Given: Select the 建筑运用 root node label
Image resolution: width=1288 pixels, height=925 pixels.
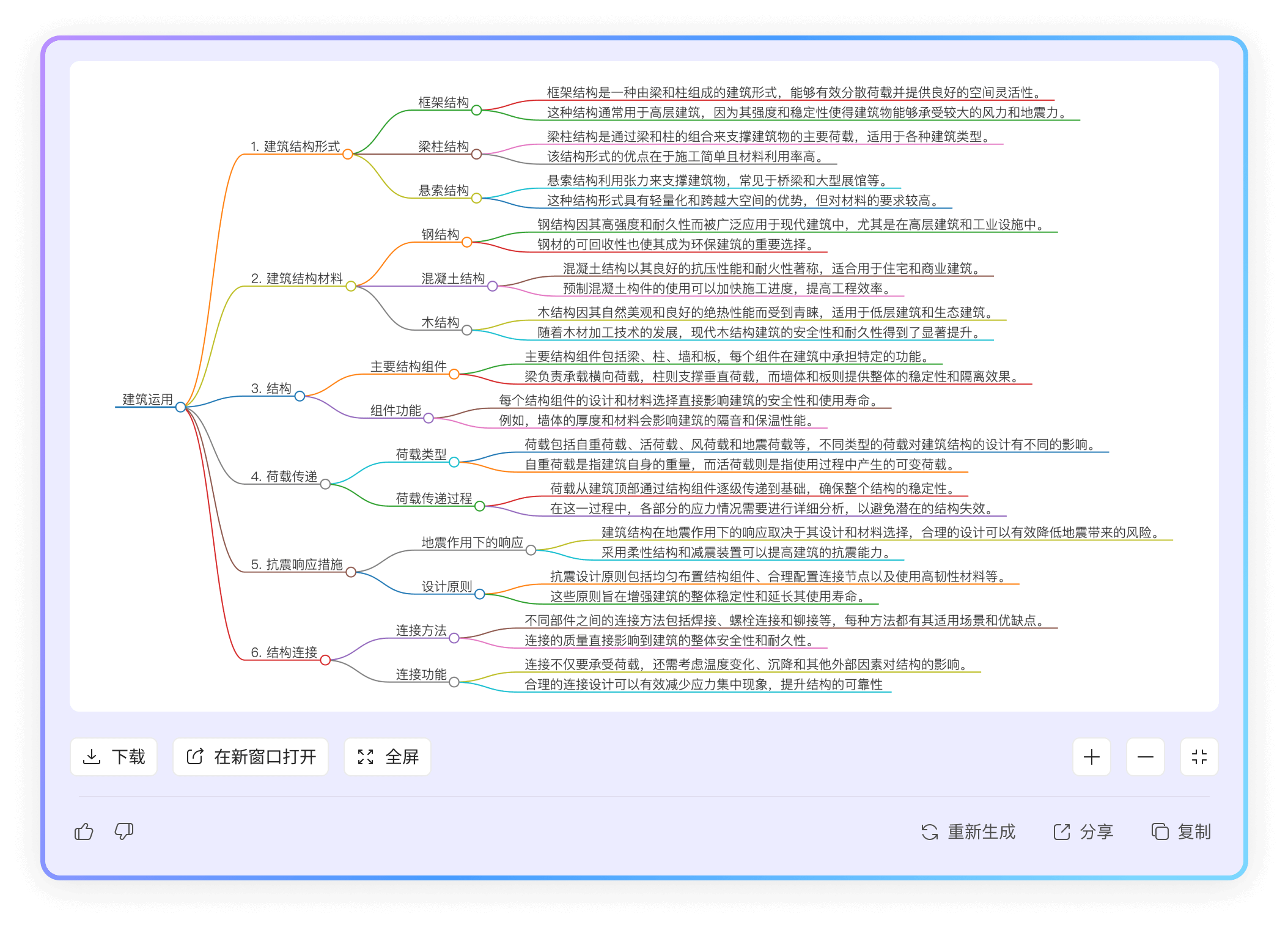Looking at the screenshot, I should (x=147, y=399).
